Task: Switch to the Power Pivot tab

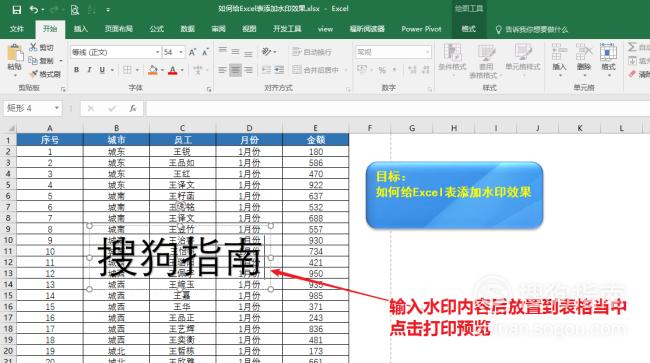Action: pyautogui.click(x=421, y=29)
